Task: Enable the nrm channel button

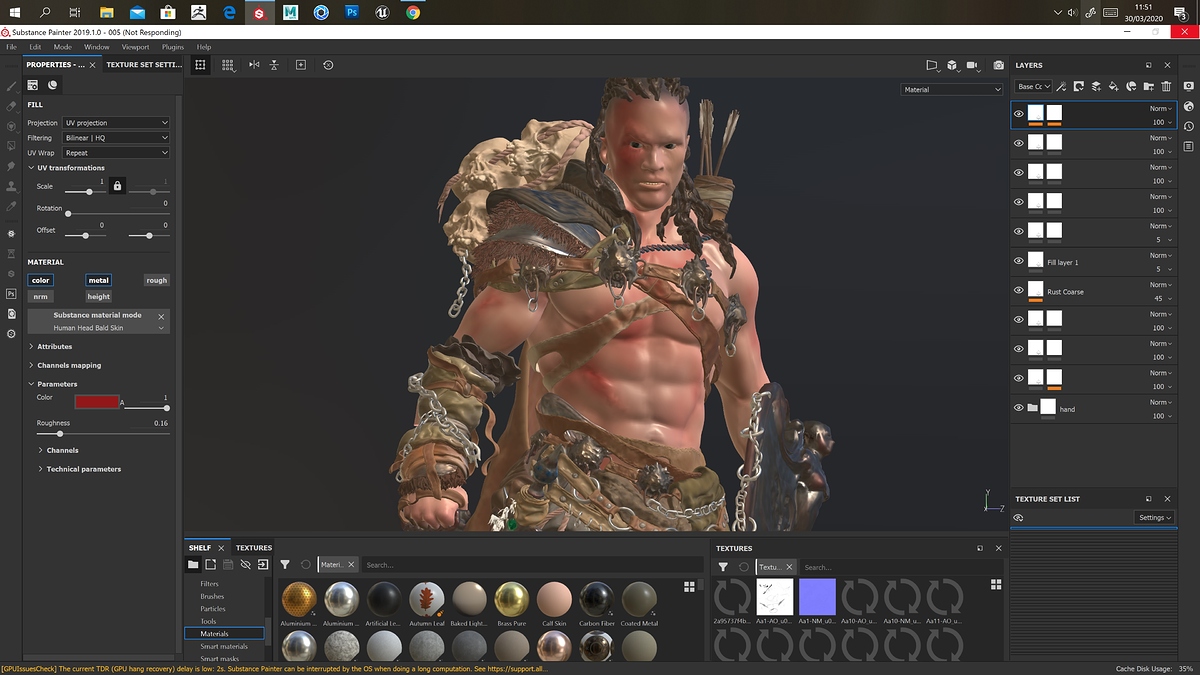Action: click(x=40, y=296)
